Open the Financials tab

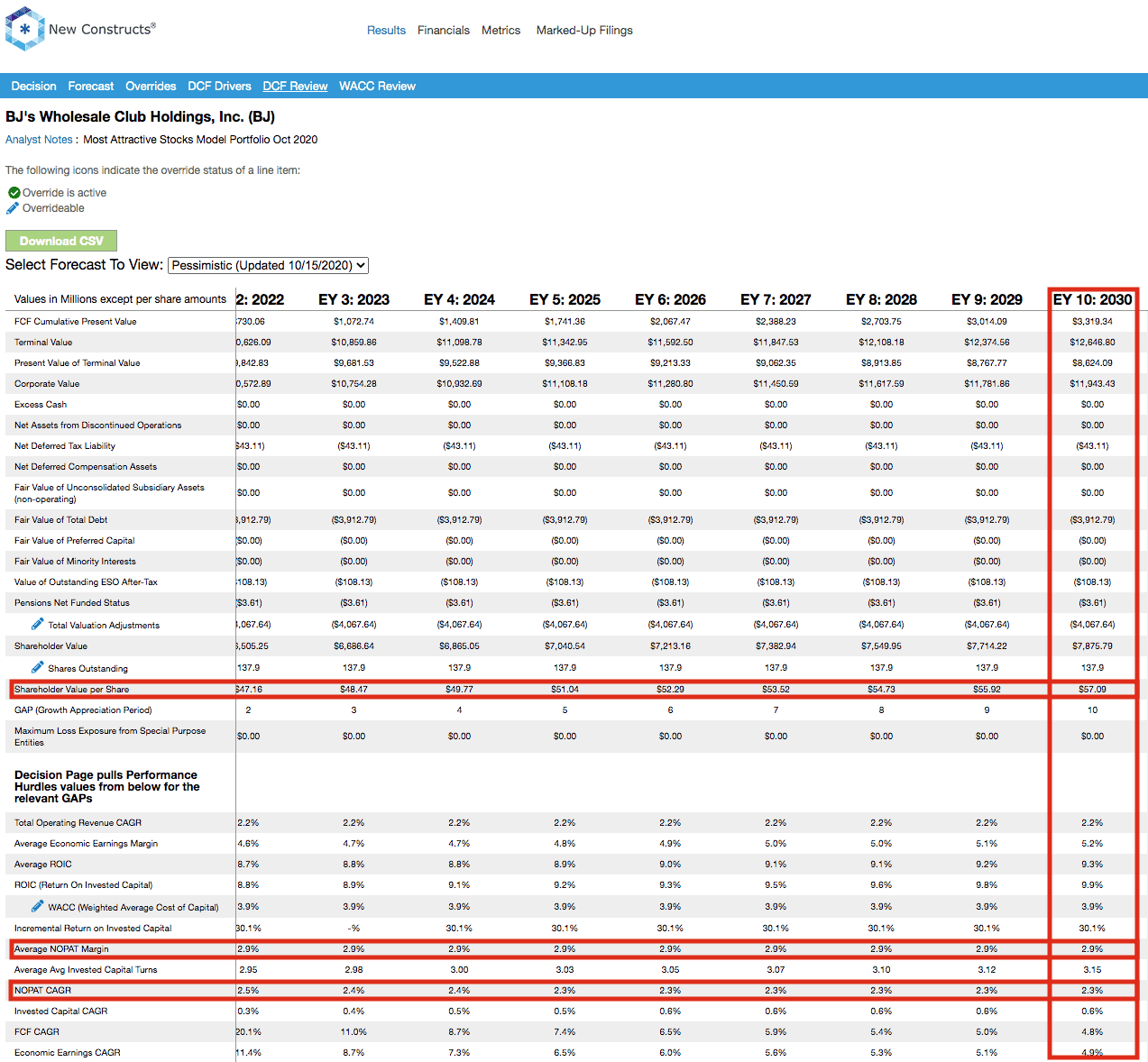pyautogui.click(x=444, y=30)
